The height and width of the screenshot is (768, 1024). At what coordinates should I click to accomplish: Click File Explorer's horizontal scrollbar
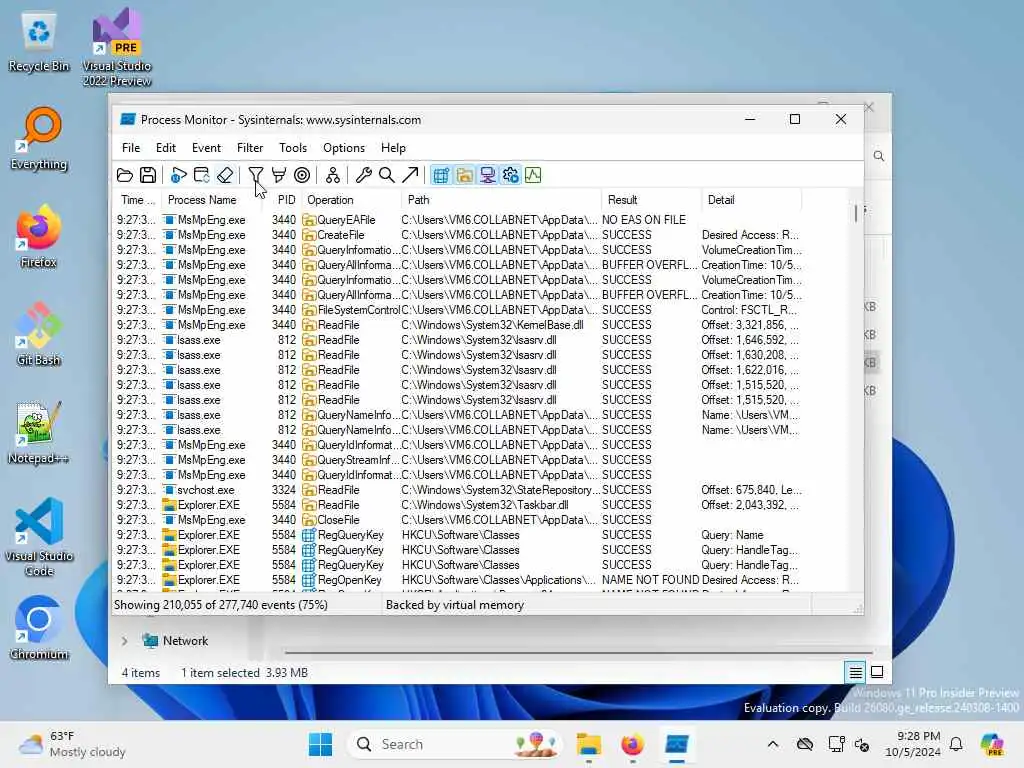click(579, 652)
